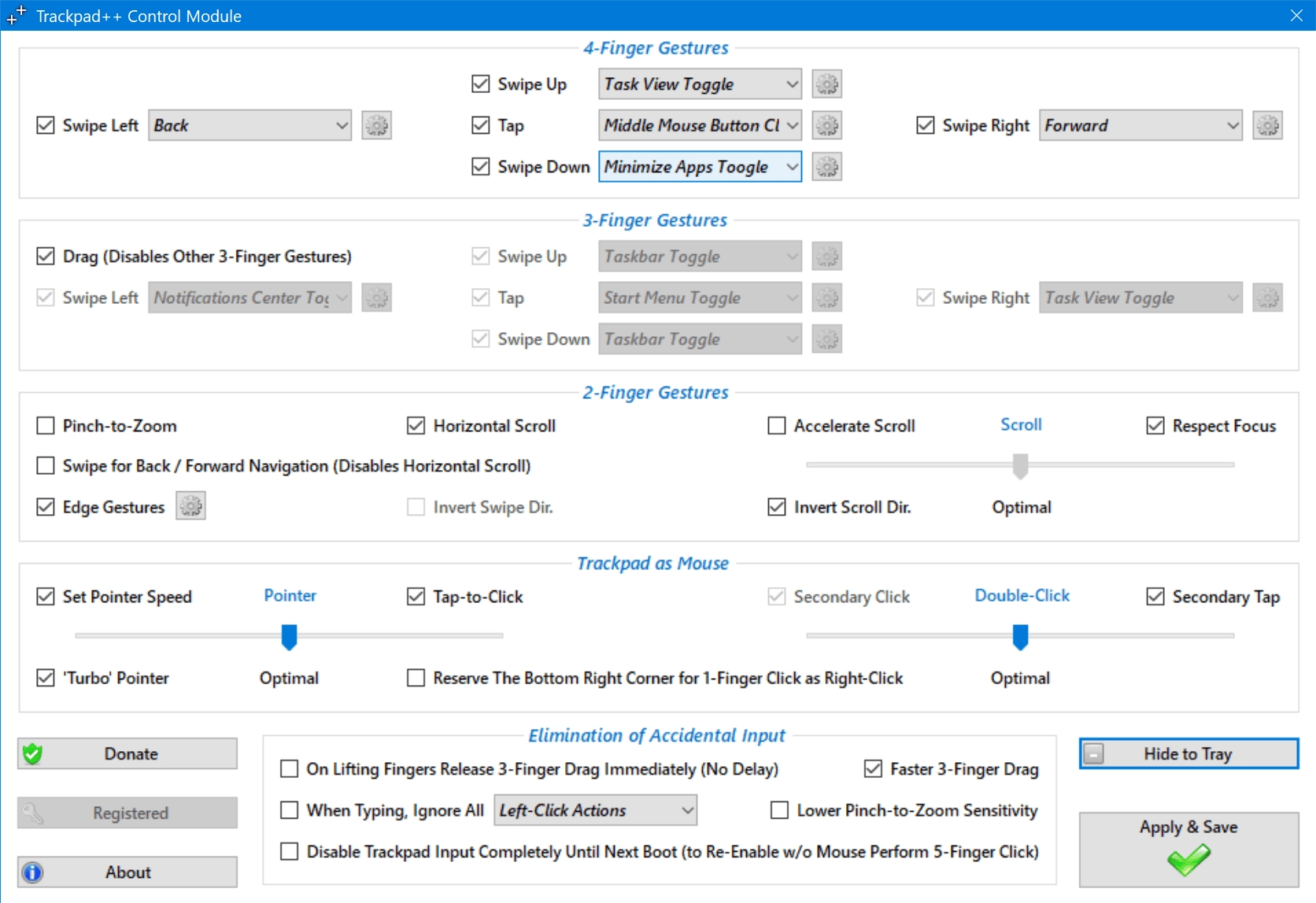This screenshot has height=903, width=1316.
Task: Enable Swipe for Back / Forward Navigation
Action: pyautogui.click(x=46, y=466)
